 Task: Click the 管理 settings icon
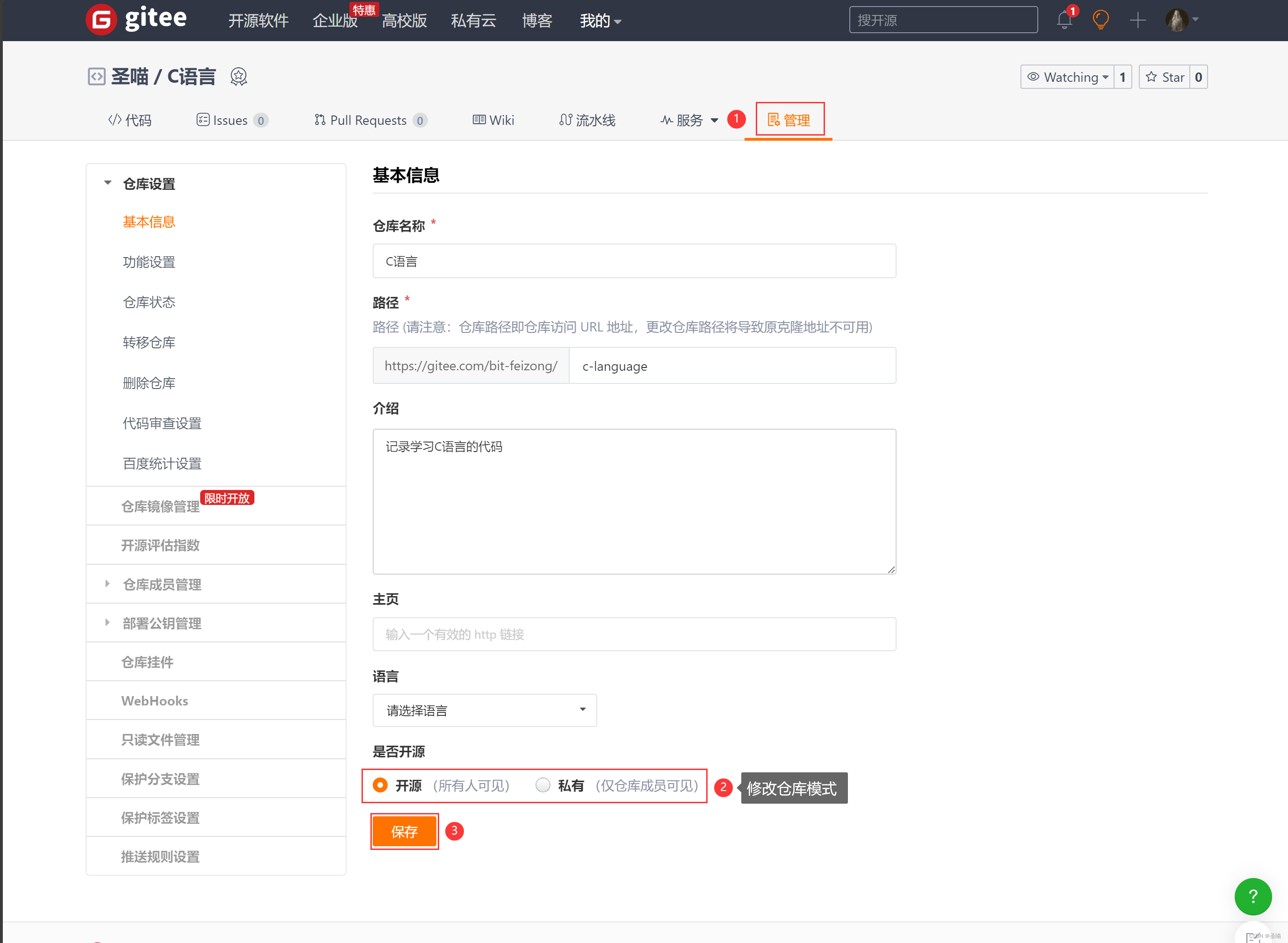(774, 119)
